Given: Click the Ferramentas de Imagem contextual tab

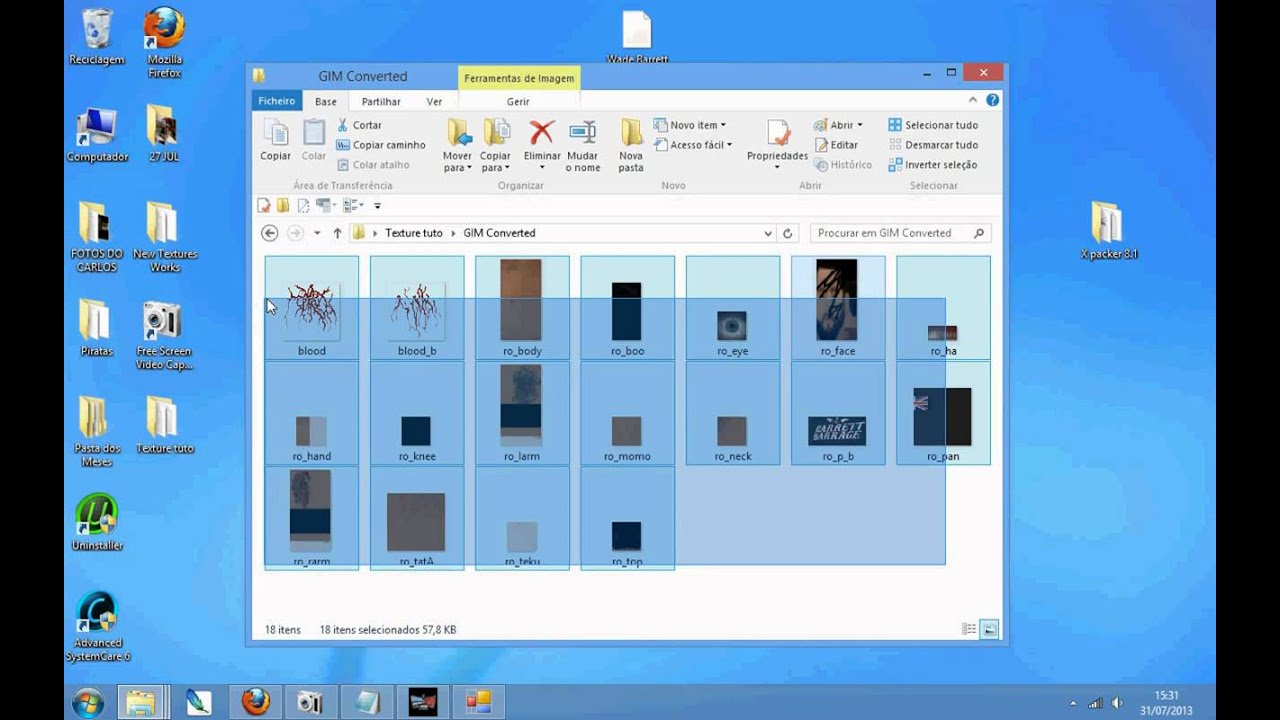Looking at the screenshot, I should (519, 78).
